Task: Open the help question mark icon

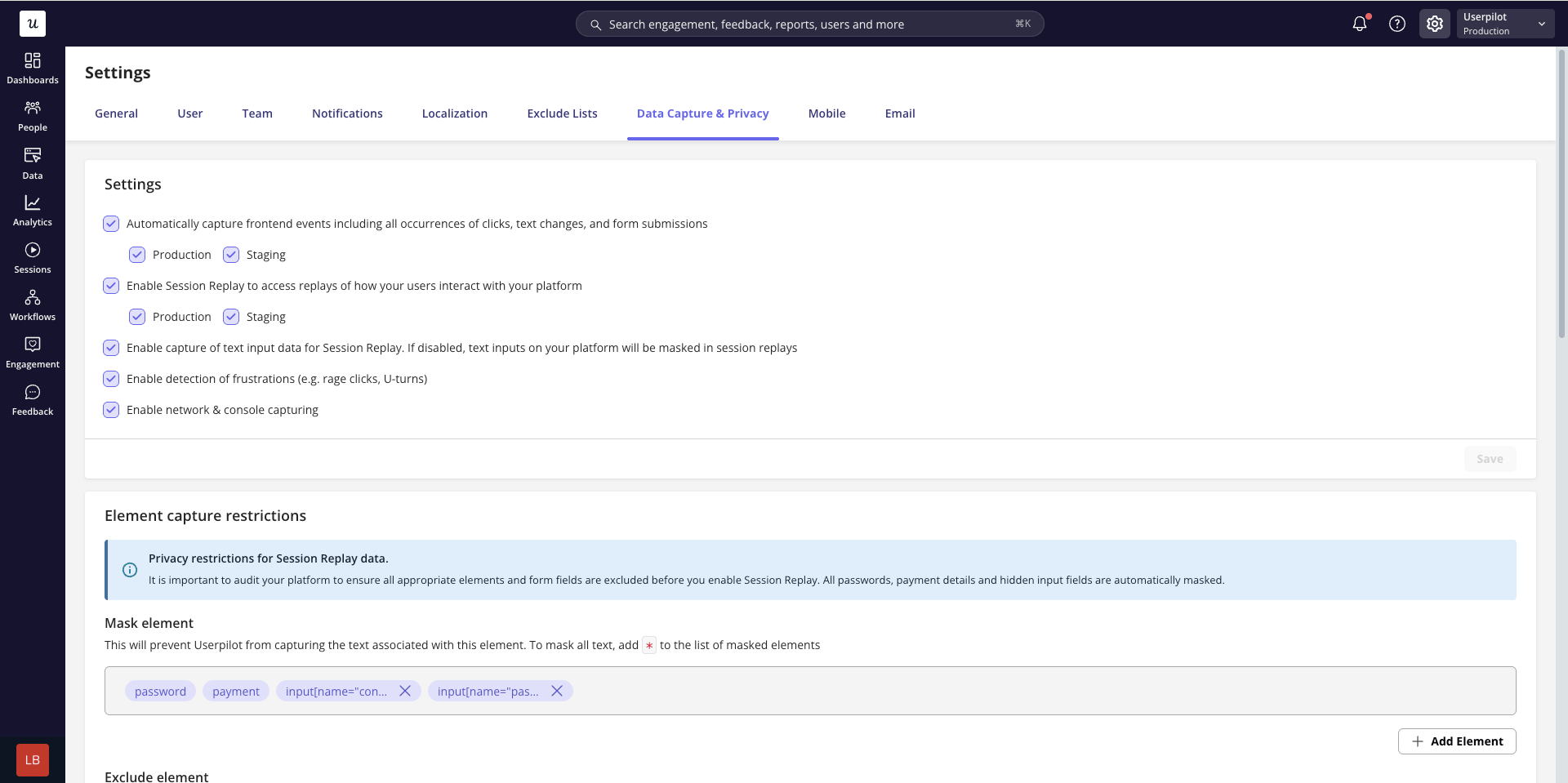Action: [x=1397, y=24]
